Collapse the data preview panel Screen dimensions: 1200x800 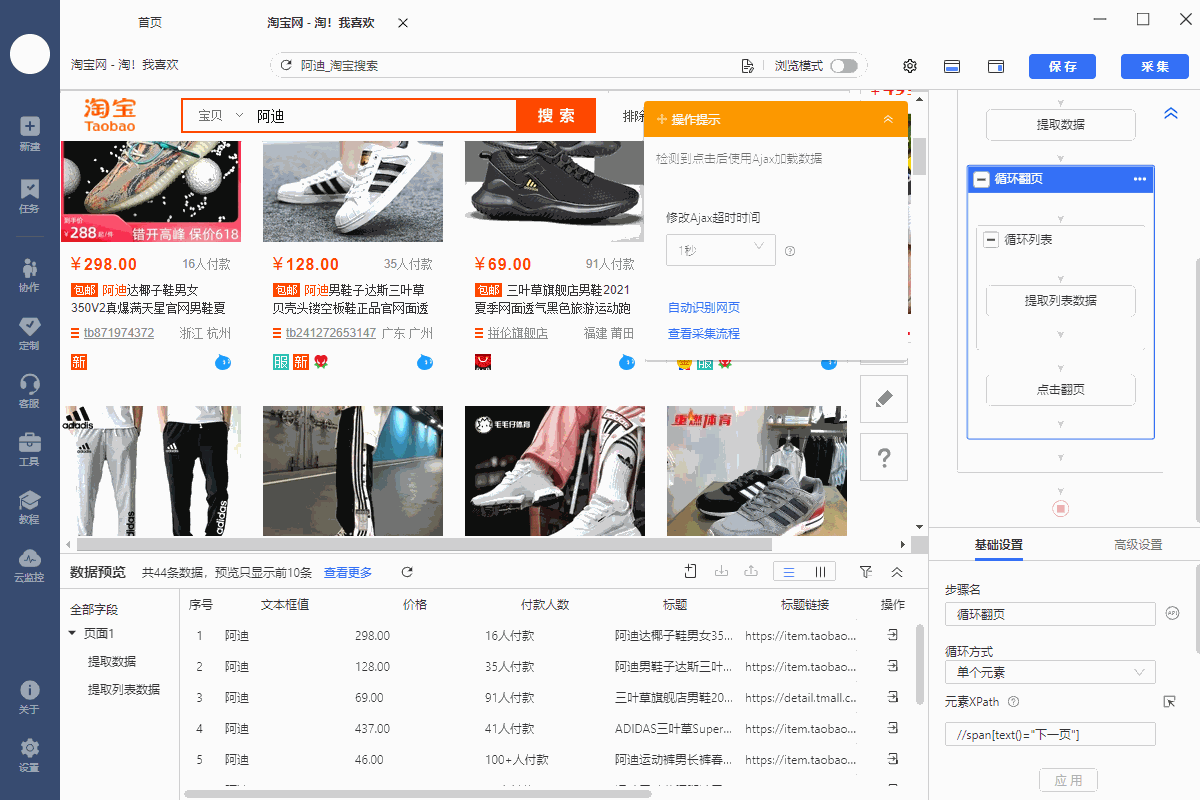click(x=897, y=572)
